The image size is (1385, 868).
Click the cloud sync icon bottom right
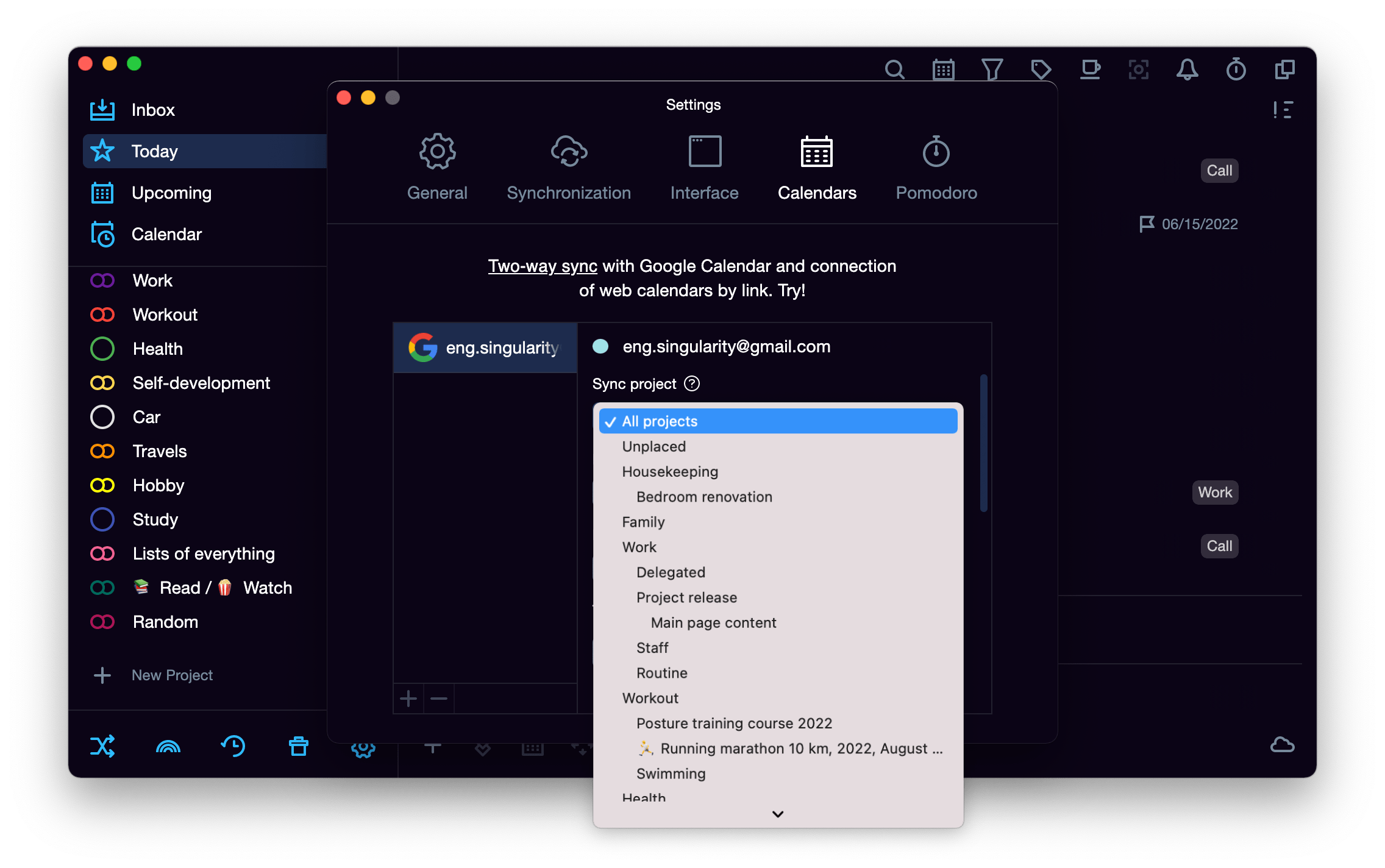tap(1283, 745)
